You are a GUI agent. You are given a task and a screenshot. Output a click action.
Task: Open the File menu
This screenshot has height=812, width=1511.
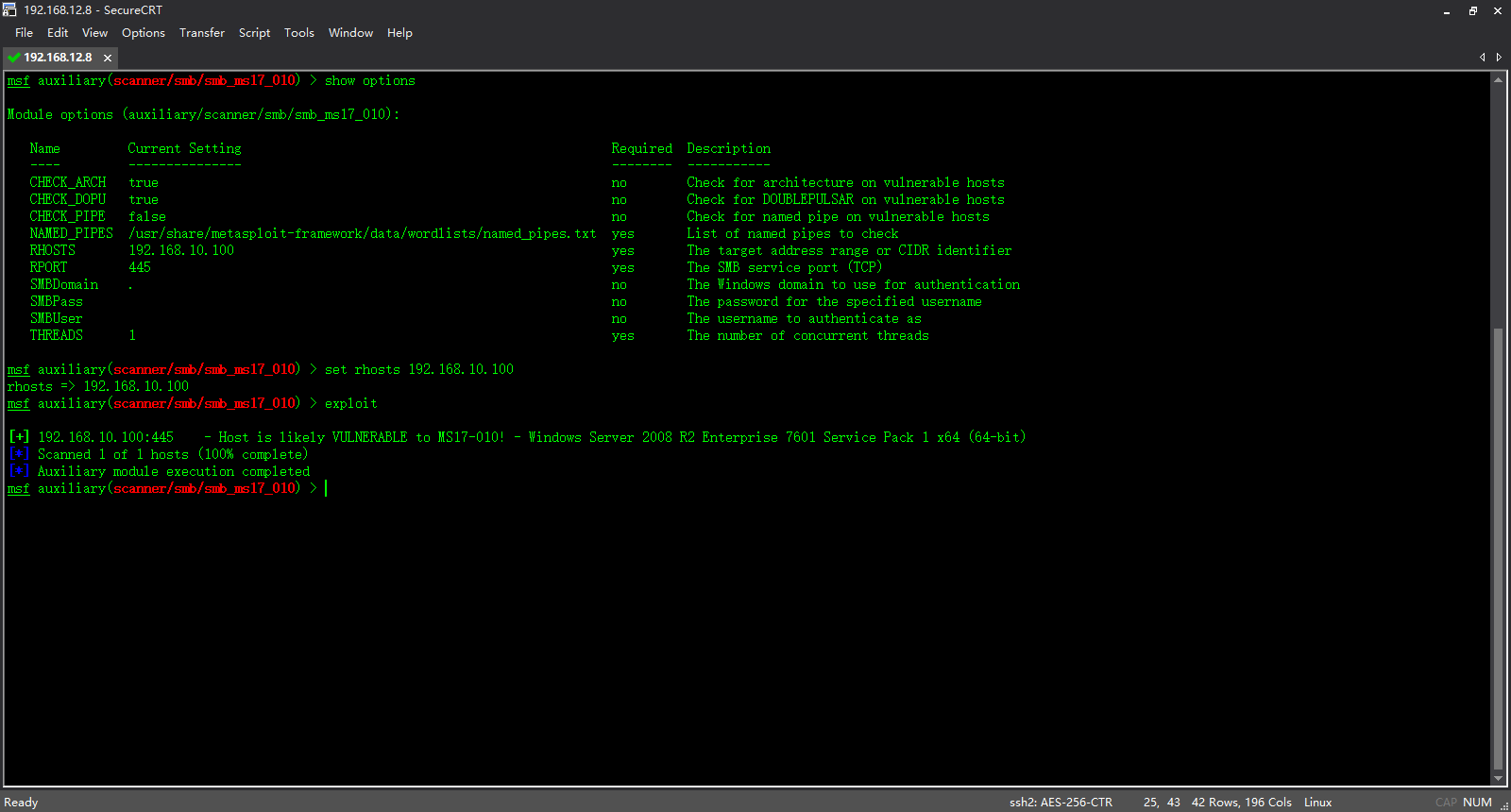[24, 32]
